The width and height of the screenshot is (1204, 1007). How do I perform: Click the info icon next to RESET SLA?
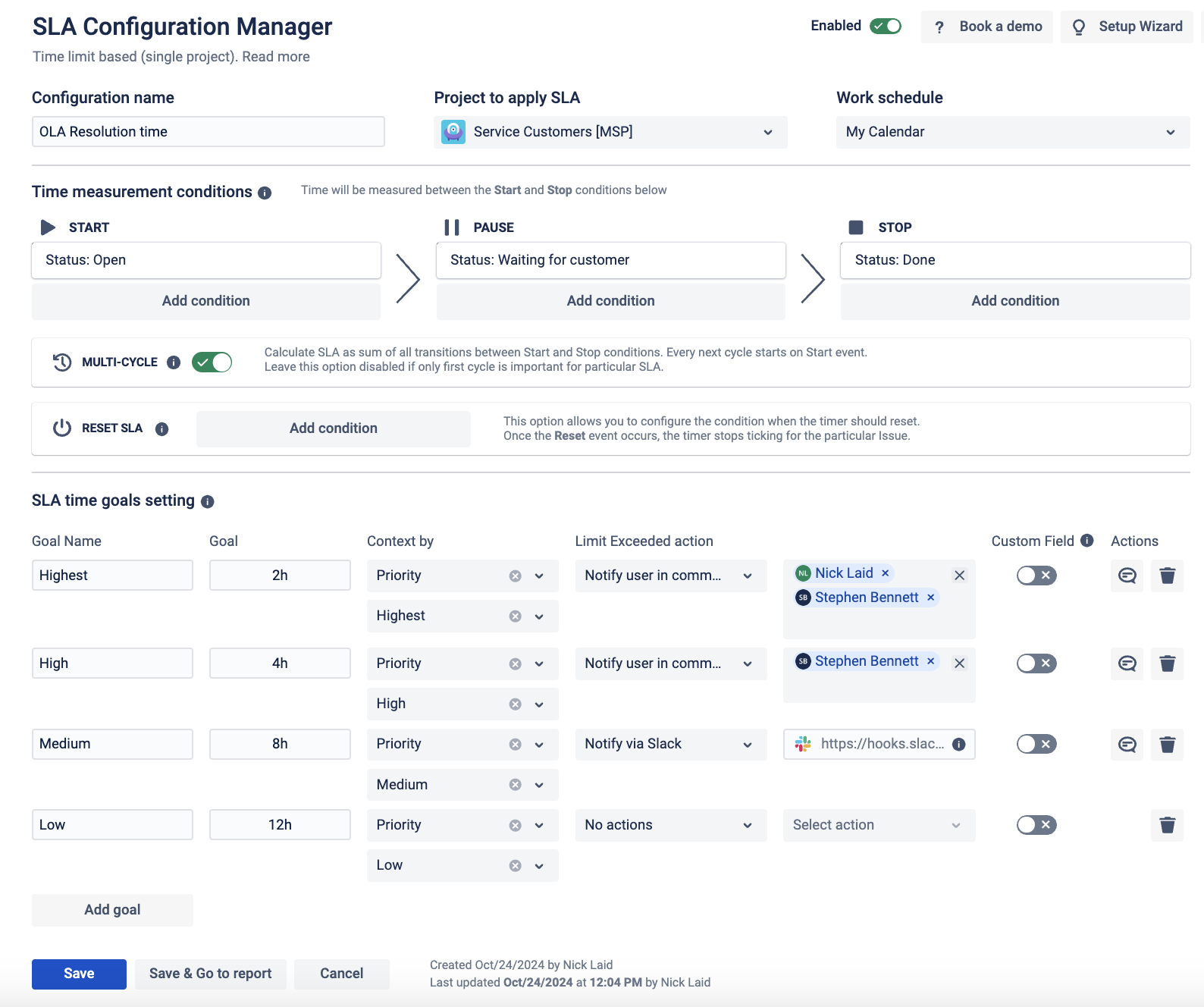point(161,429)
